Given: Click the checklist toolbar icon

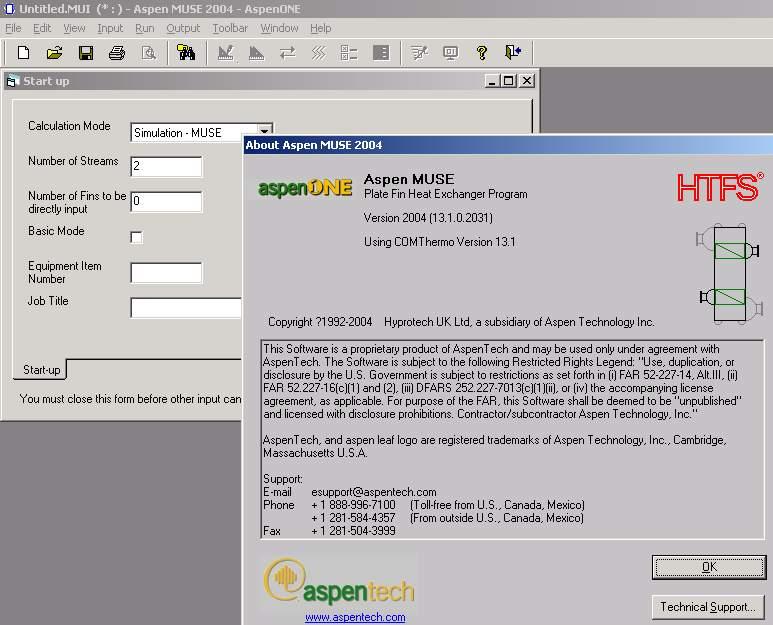Looking at the screenshot, I should point(350,52).
